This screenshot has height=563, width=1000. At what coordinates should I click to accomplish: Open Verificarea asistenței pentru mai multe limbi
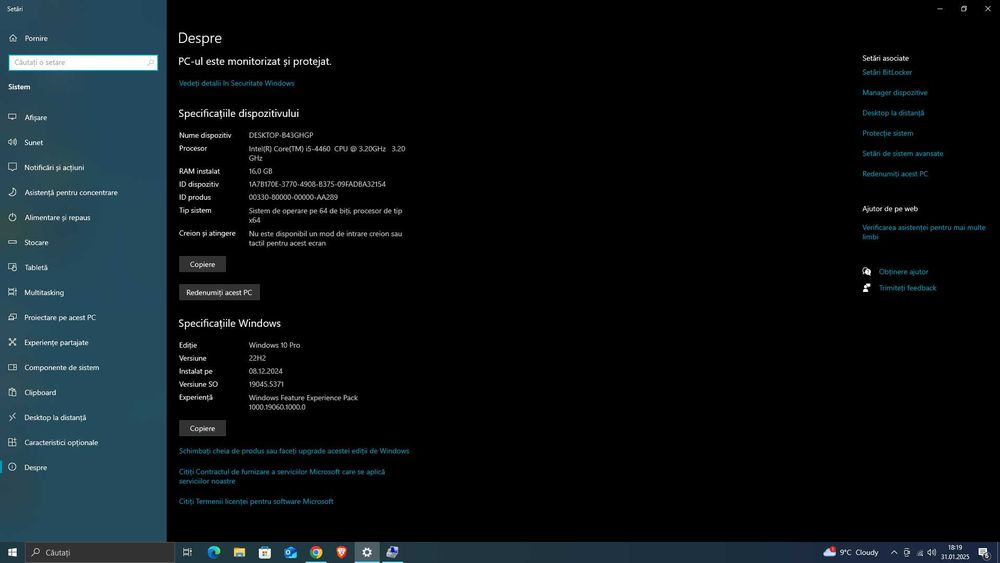[923, 232]
